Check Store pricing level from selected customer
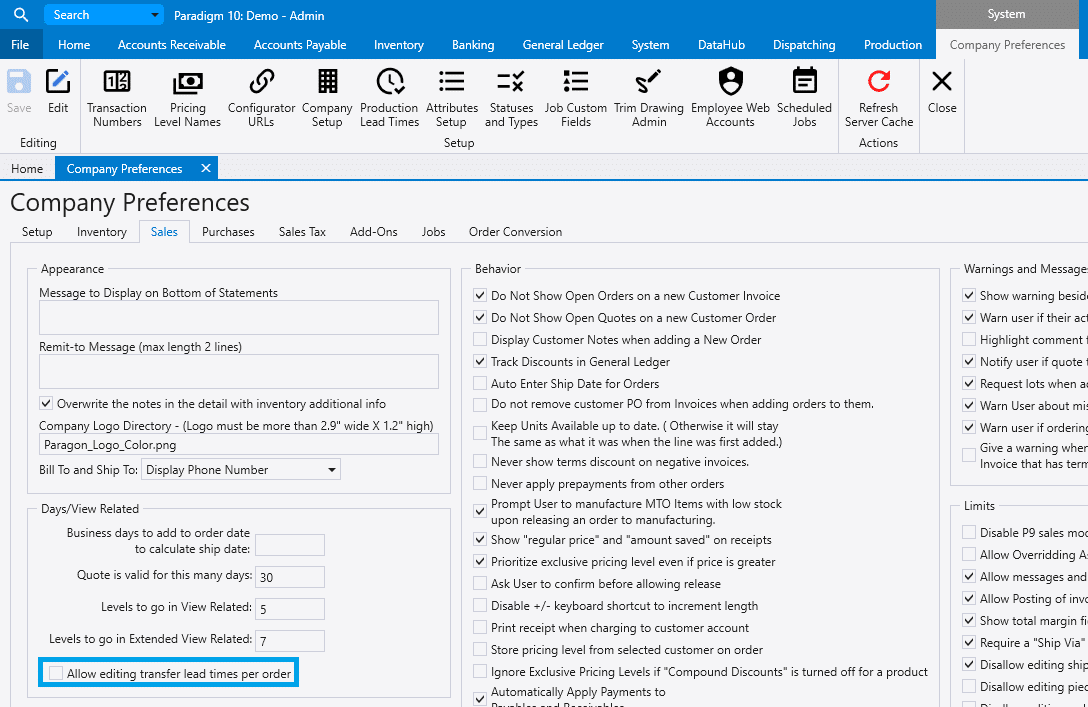1088x707 pixels. point(479,649)
